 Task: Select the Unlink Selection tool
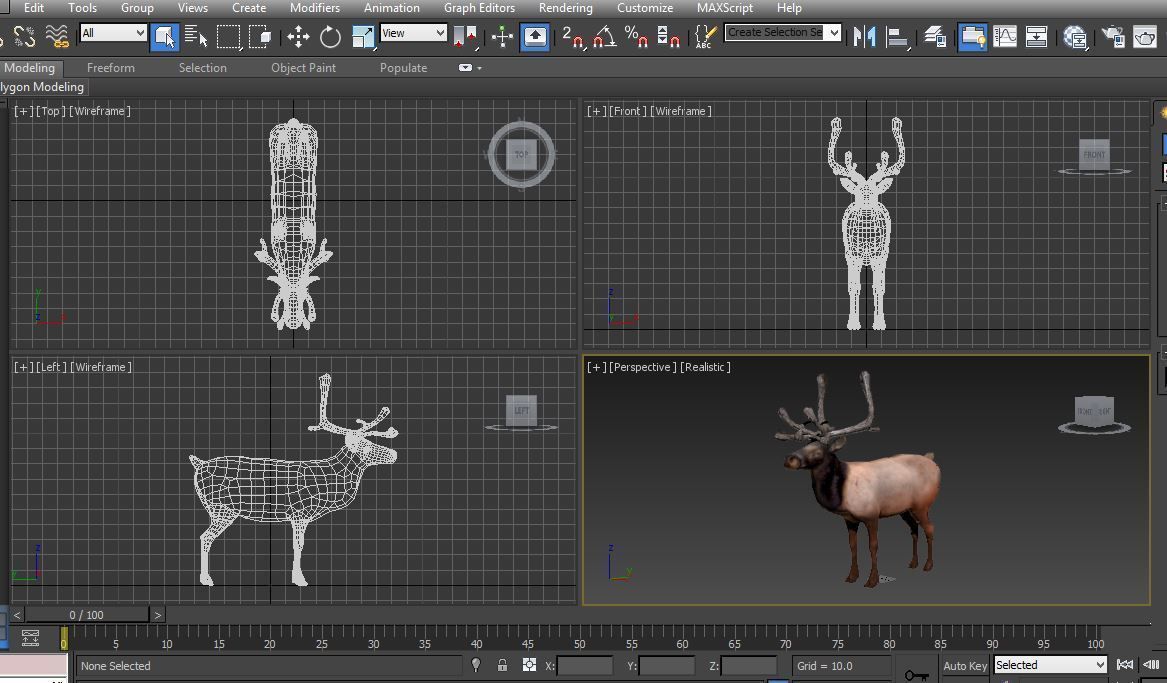pos(24,36)
